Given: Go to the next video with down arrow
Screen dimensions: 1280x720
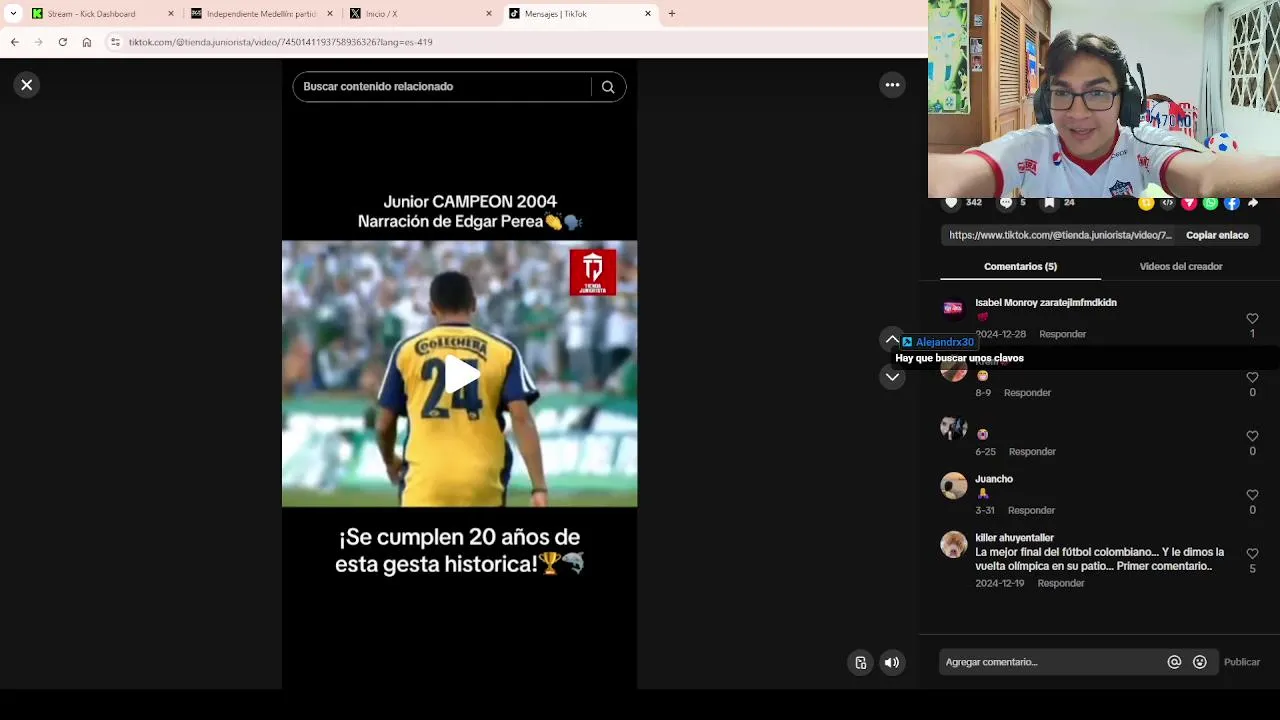Looking at the screenshot, I should 892,377.
